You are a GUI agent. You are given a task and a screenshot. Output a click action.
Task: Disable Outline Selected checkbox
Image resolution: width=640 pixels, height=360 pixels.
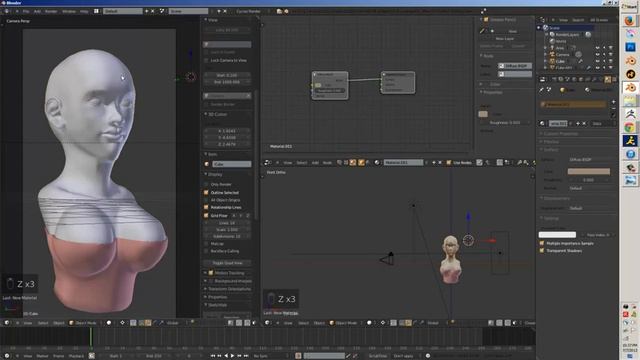coord(206,192)
